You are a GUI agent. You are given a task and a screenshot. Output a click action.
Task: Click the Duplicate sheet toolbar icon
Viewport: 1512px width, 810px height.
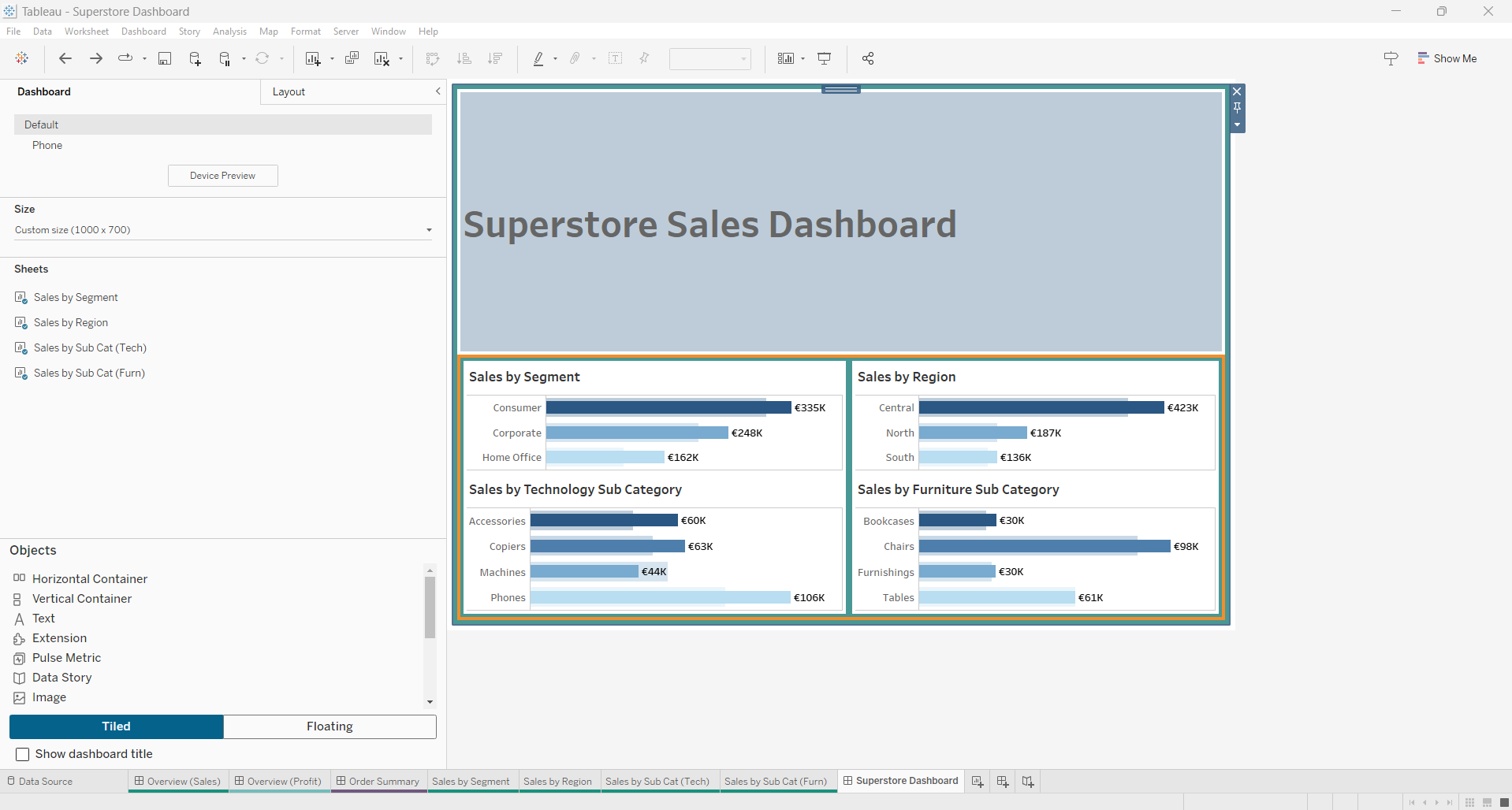(x=352, y=58)
